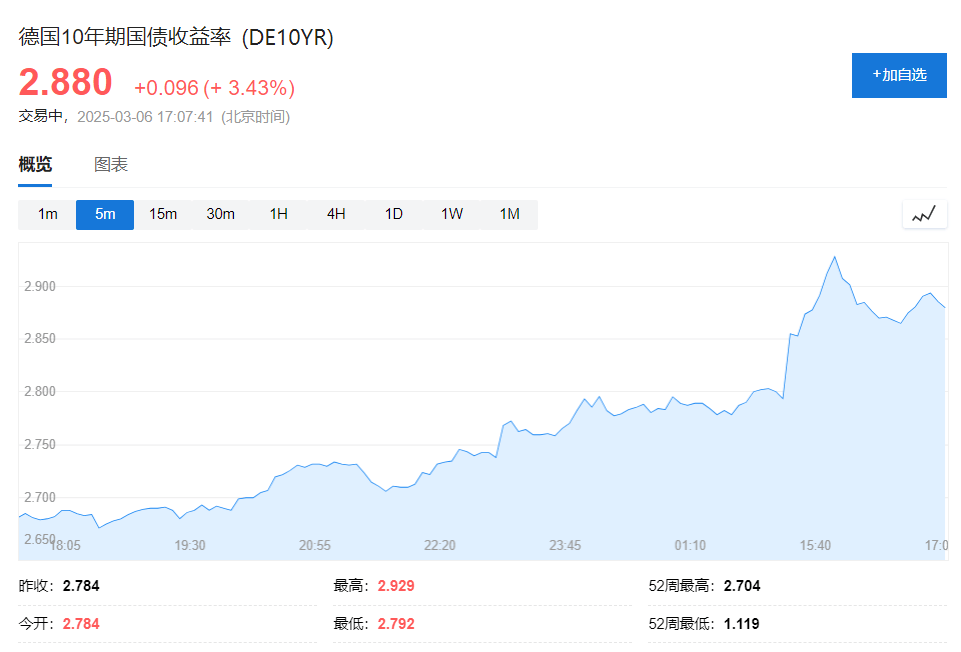Select the 30m timeframe

coord(220,213)
